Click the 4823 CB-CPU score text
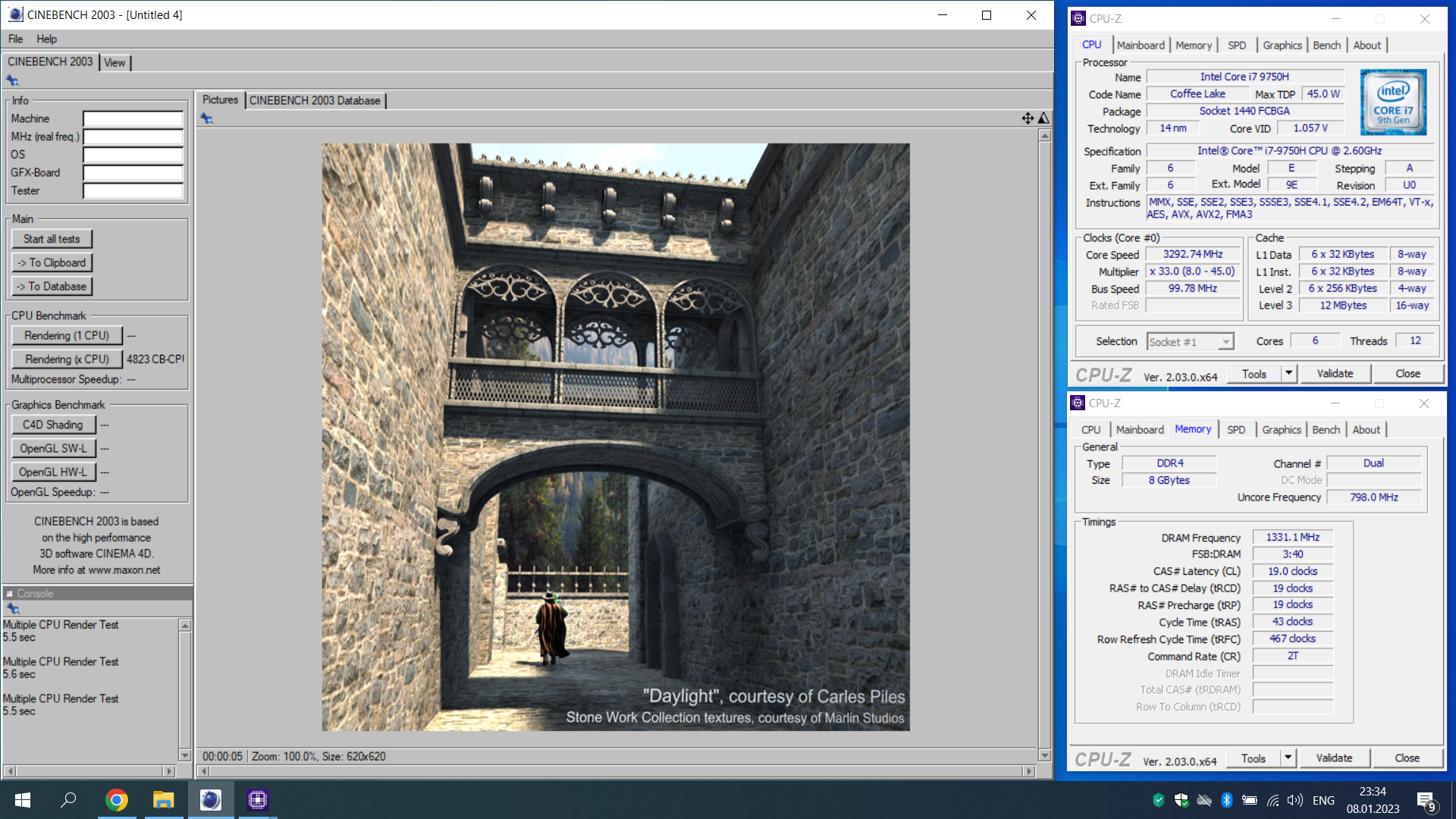This screenshot has width=1456, height=819. 155,359
